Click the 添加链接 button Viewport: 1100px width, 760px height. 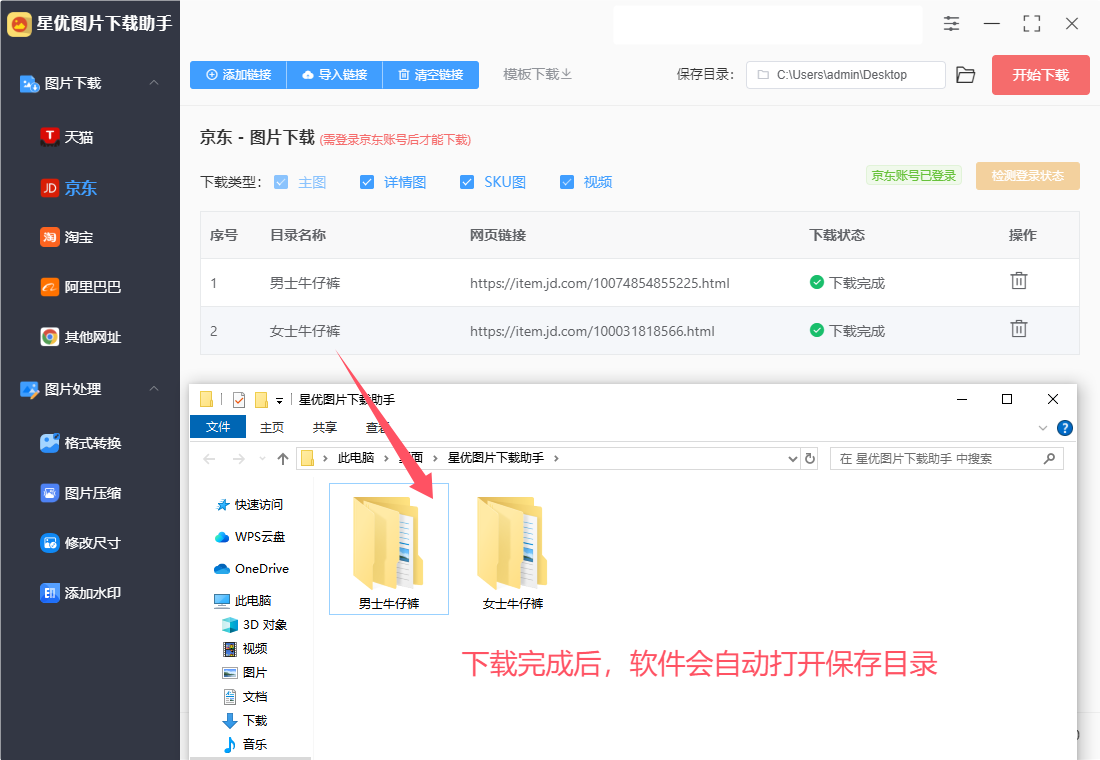239,75
